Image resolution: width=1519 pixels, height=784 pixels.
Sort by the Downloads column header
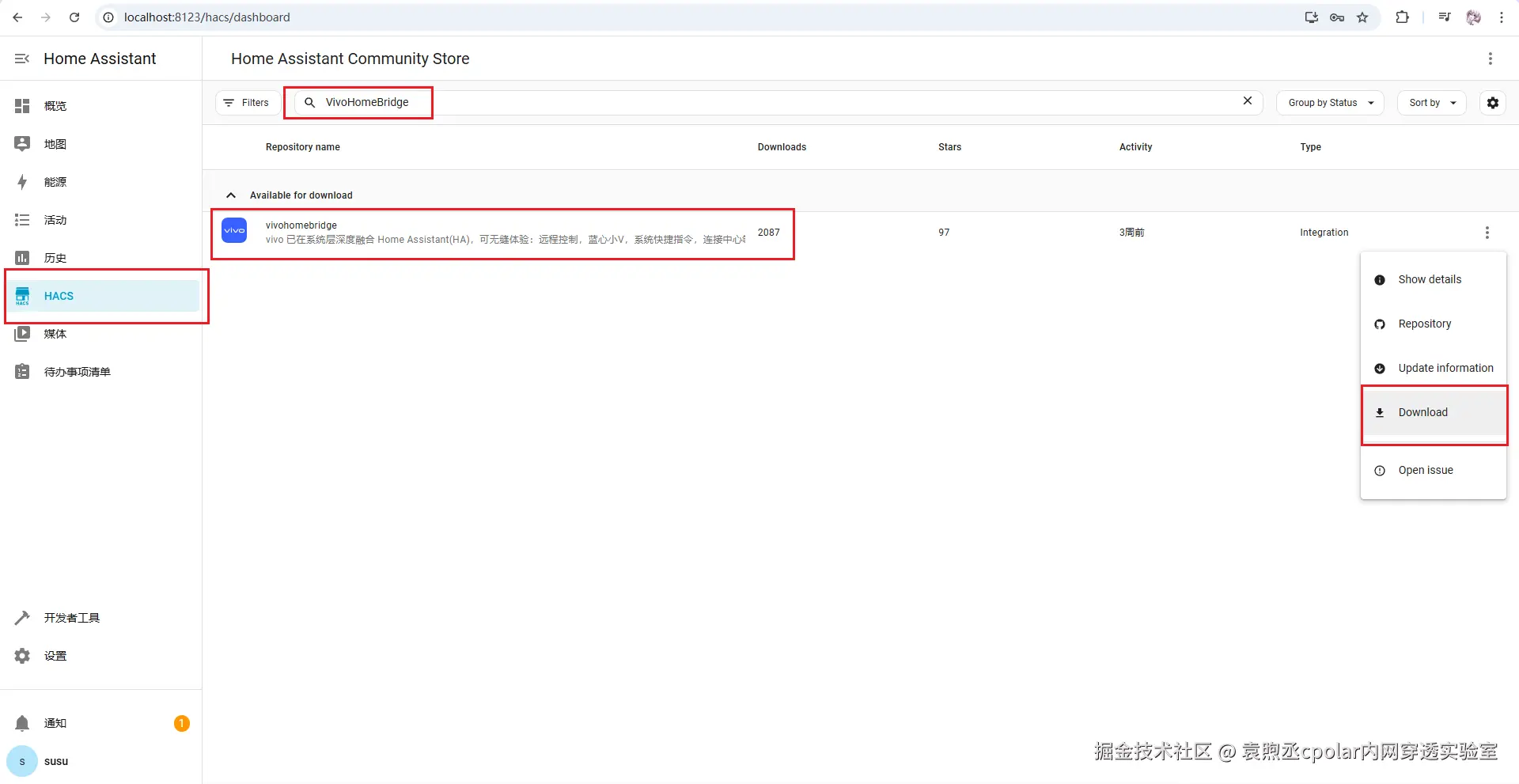pyautogui.click(x=782, y=147)
